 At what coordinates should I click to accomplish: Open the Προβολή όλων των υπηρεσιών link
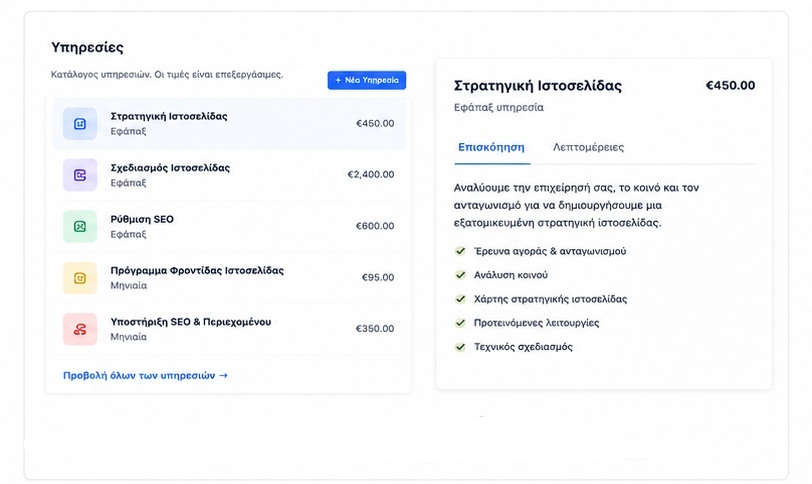point(146,375)
